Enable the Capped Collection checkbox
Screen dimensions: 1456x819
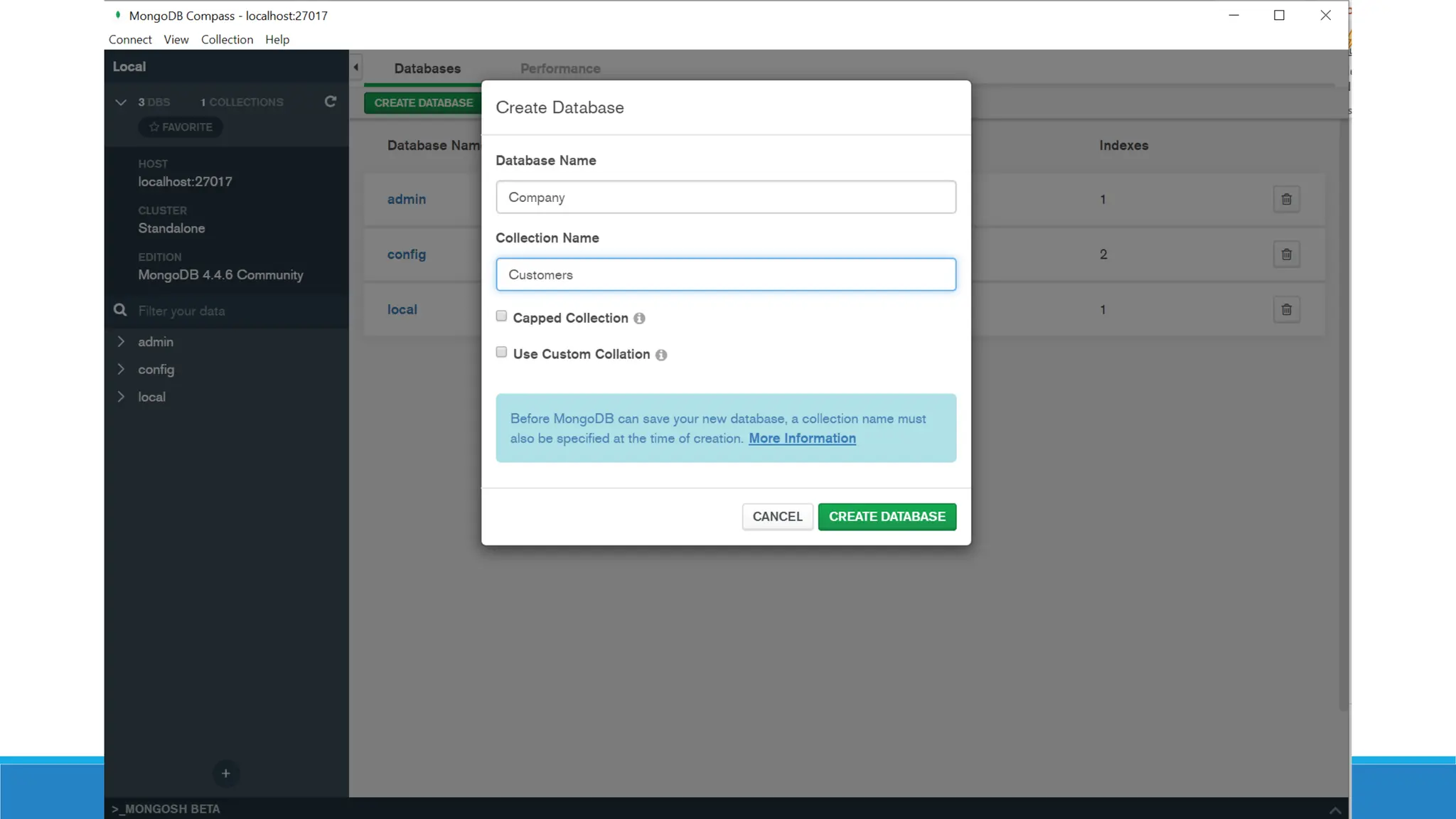501,316
